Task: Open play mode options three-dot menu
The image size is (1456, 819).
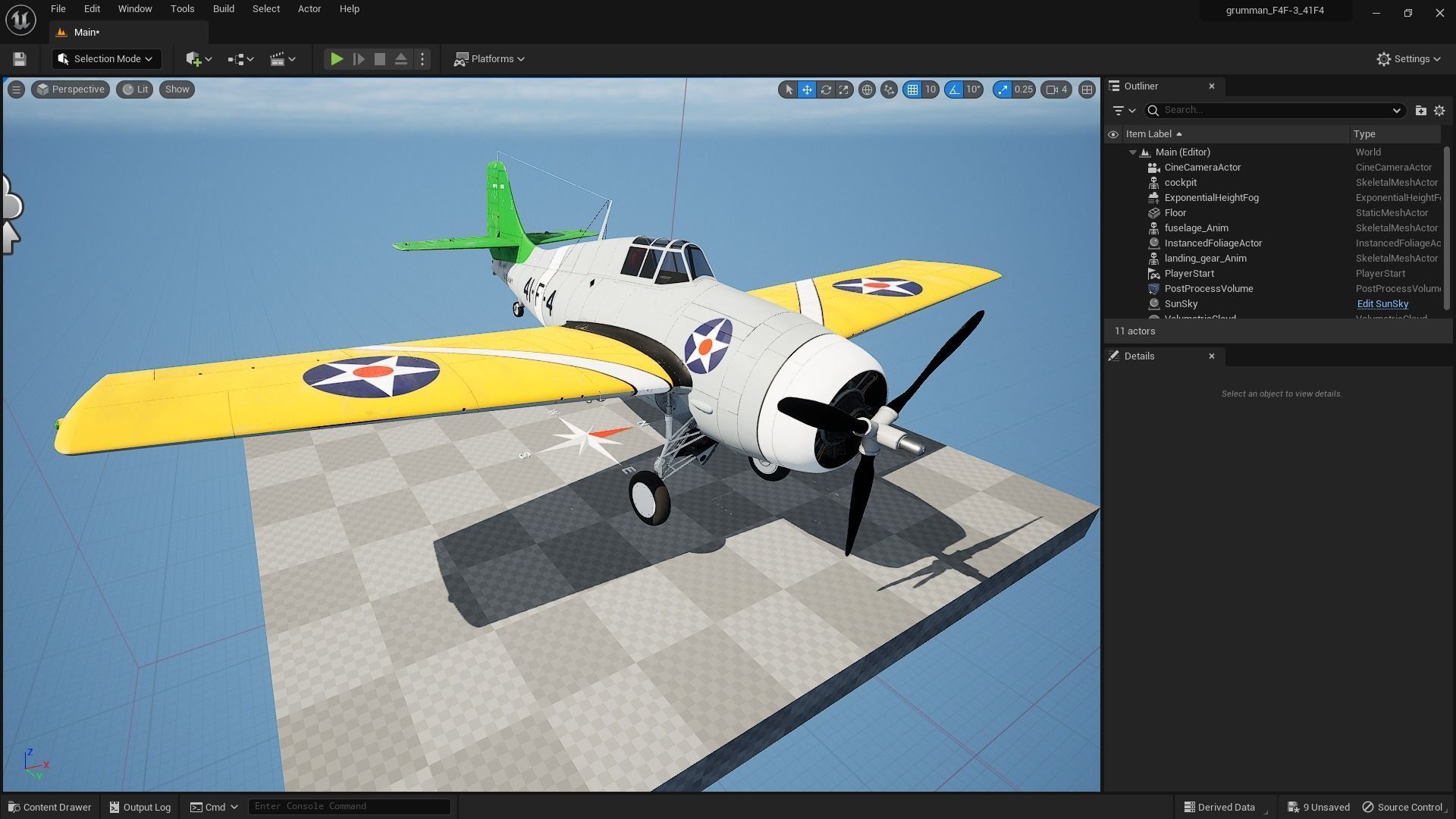Action: [x=422, y=59]
